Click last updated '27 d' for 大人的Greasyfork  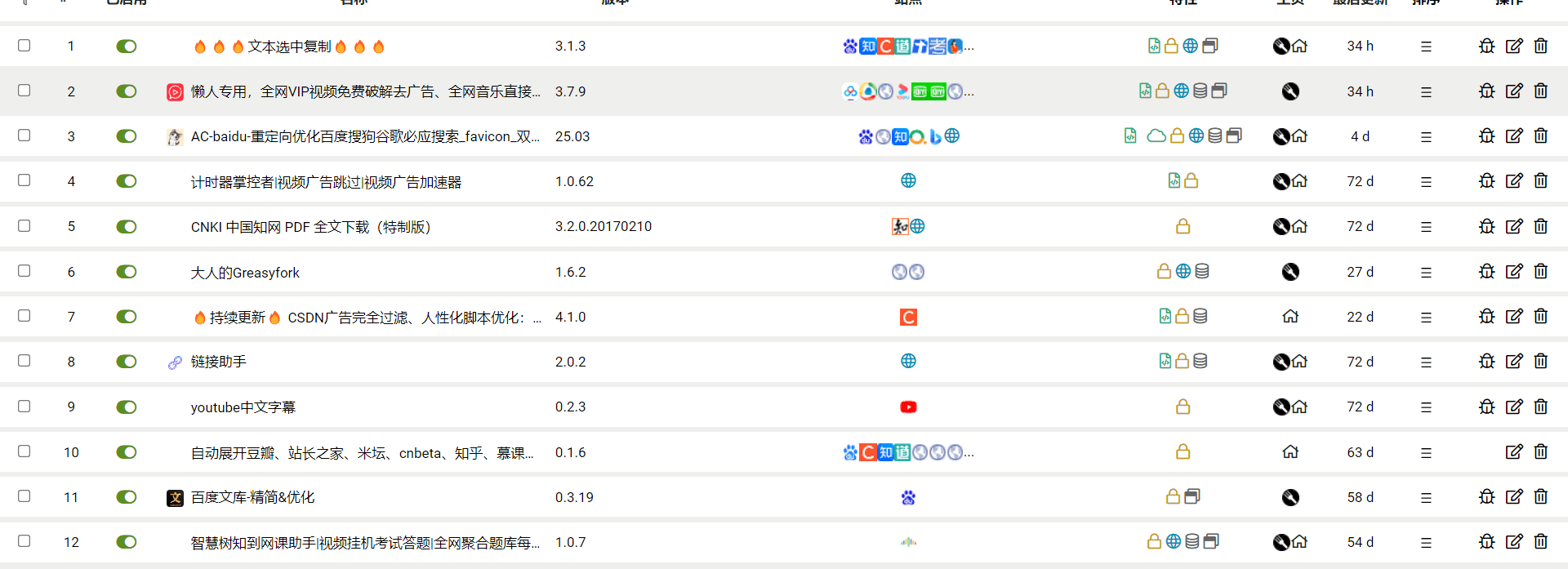[1360, 272]
